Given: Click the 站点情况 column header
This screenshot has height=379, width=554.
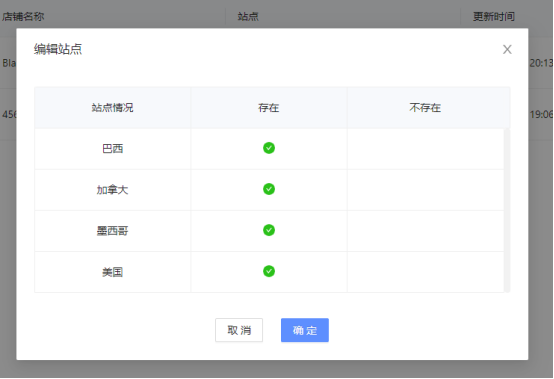Looking at the screenshot, I should tap(112, 107).
